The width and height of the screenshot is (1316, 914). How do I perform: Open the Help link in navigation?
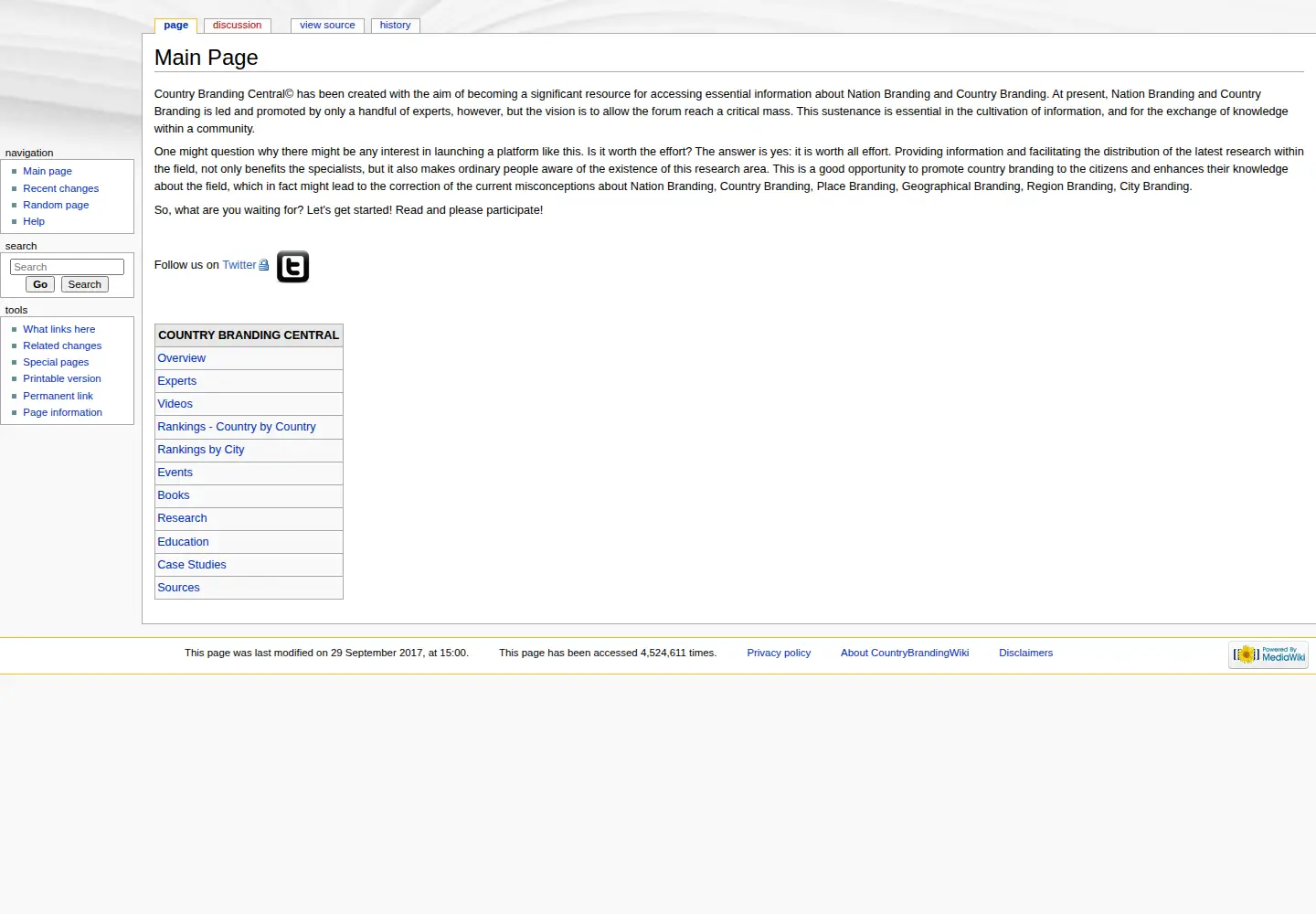coord(34,221)
